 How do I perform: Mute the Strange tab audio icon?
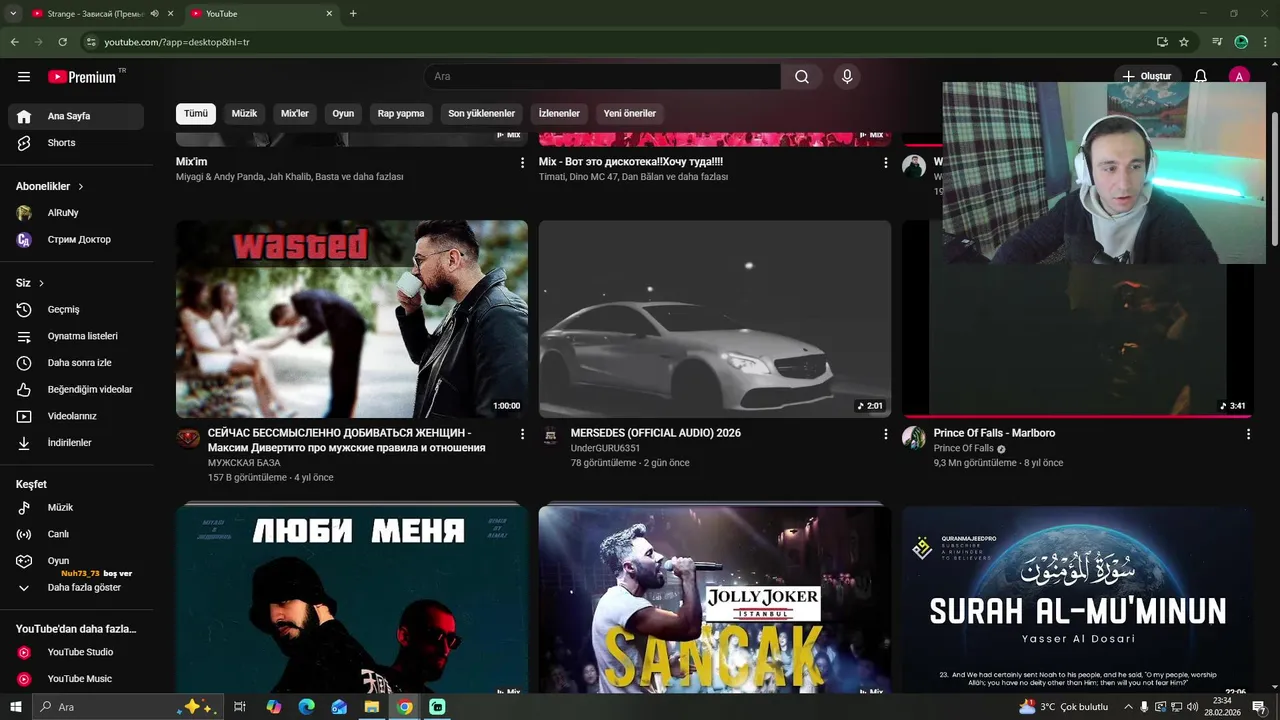154,14
